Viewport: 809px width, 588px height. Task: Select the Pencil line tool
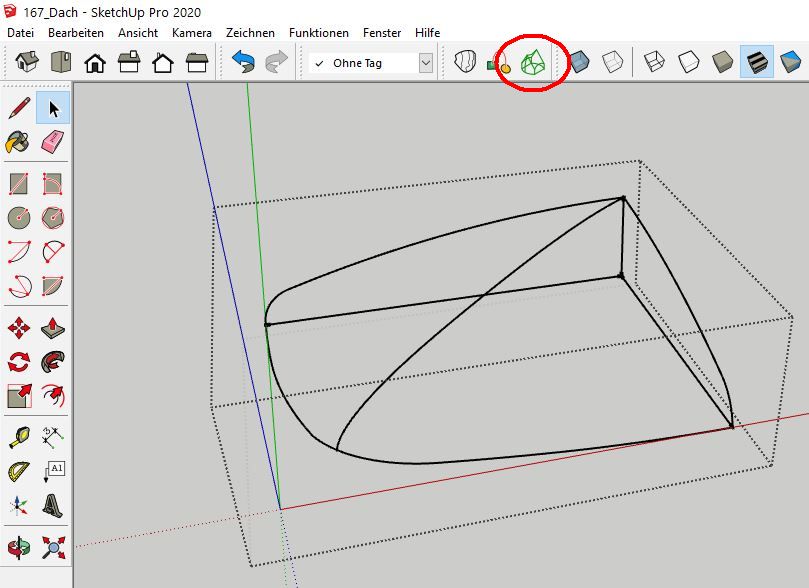coord(19,108)
